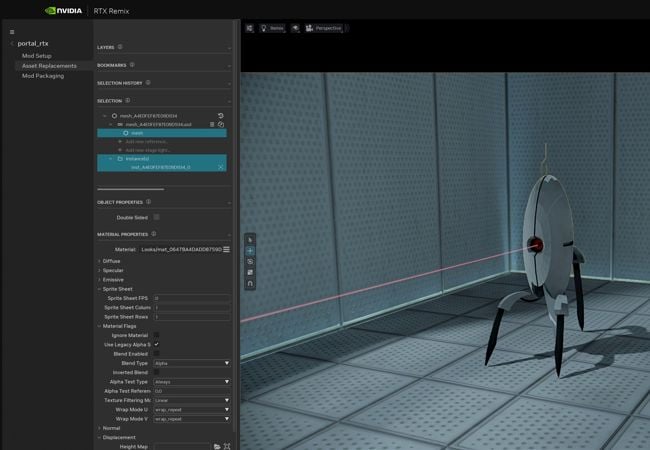Open the Alpha Test Type dropdown
Screen dimensions: 650x450
click(x=192, y=382)
